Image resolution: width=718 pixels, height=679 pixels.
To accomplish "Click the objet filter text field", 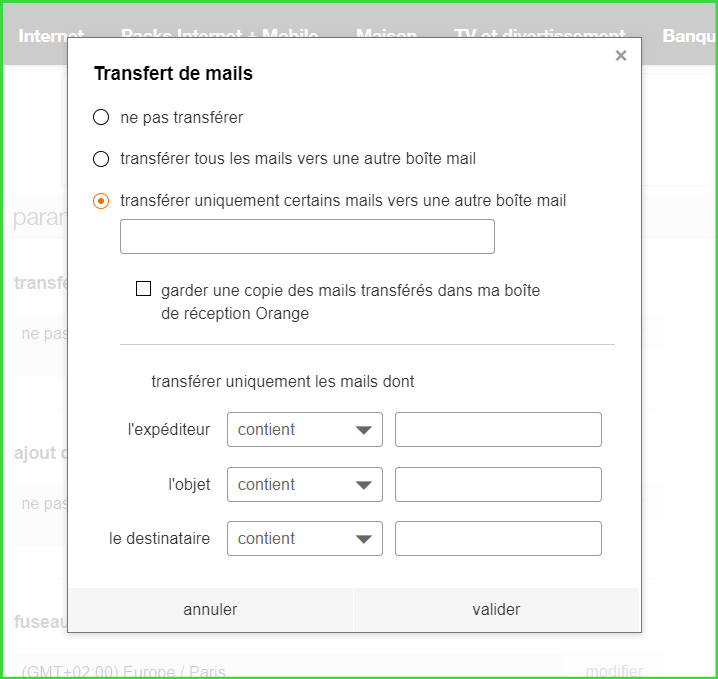I will point(498,485).
